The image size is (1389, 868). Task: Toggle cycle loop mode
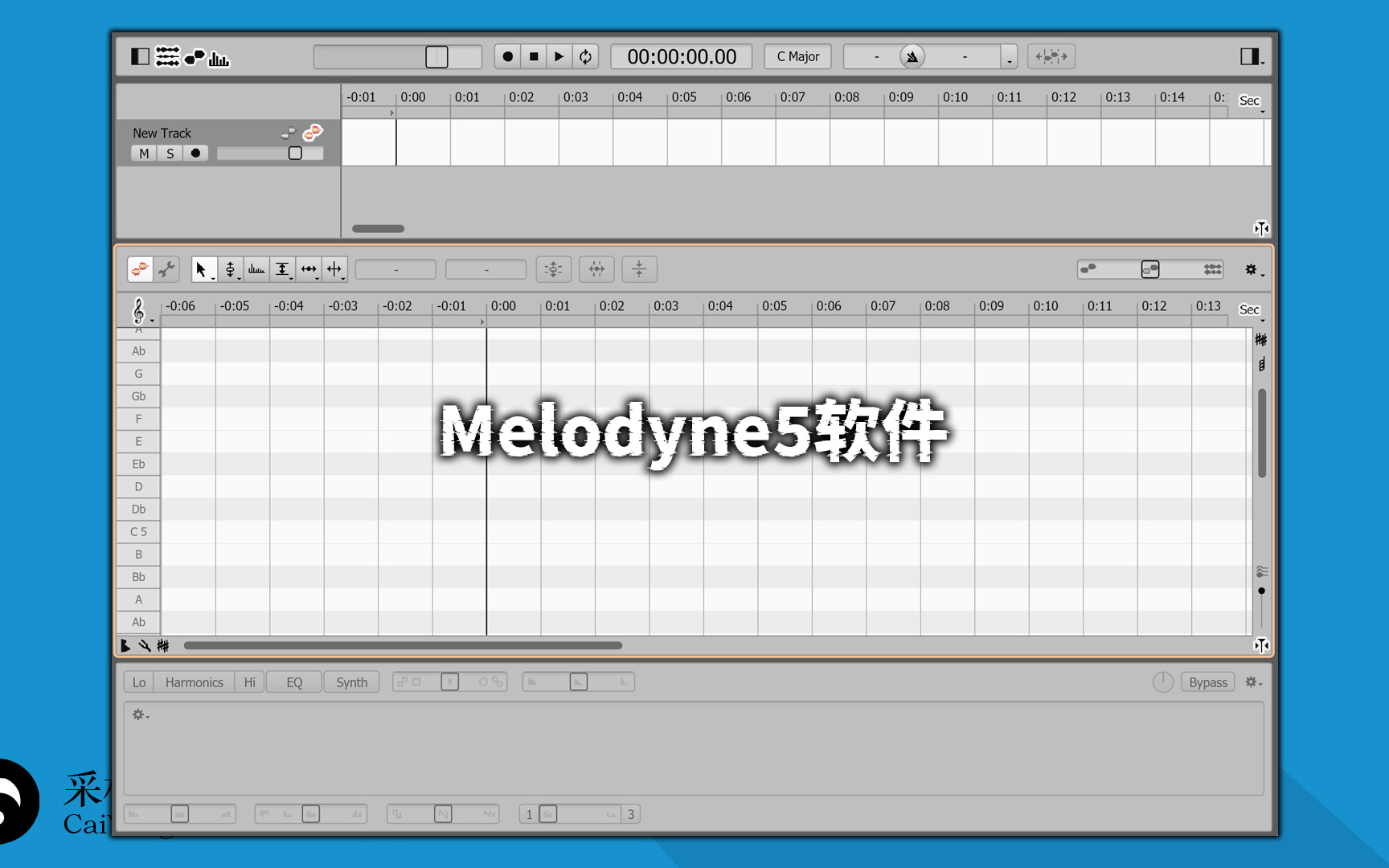tap(585, 56)
